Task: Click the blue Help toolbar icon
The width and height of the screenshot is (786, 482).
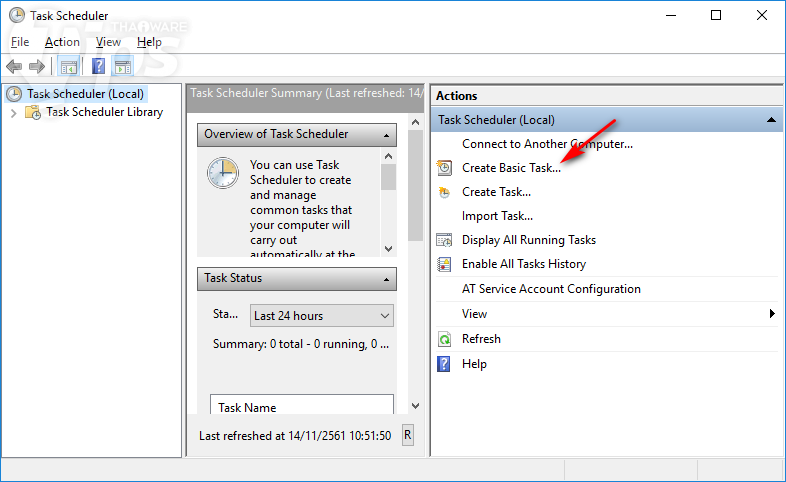Action: [x=98, y=67]
